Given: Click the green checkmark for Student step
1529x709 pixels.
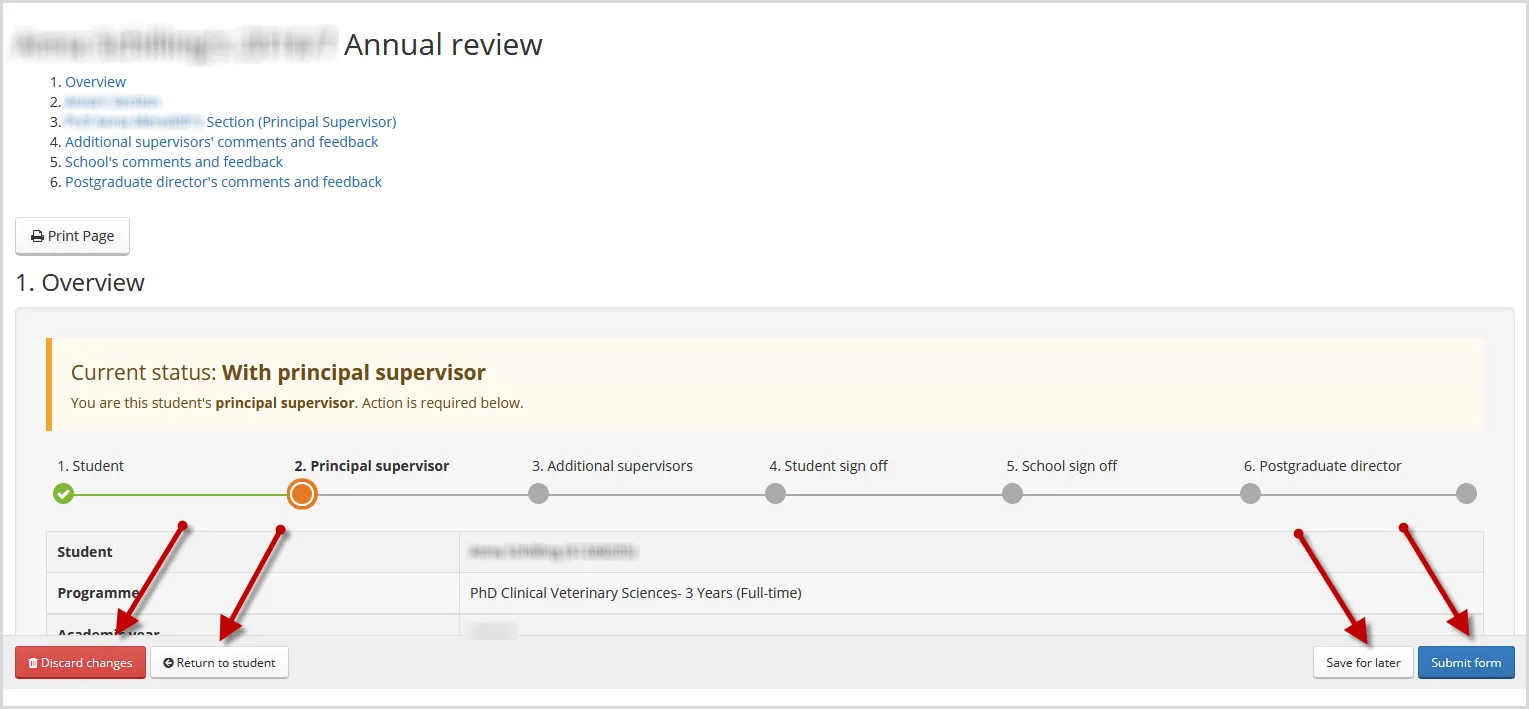Looking at the screenshot, I should point(64,493).
